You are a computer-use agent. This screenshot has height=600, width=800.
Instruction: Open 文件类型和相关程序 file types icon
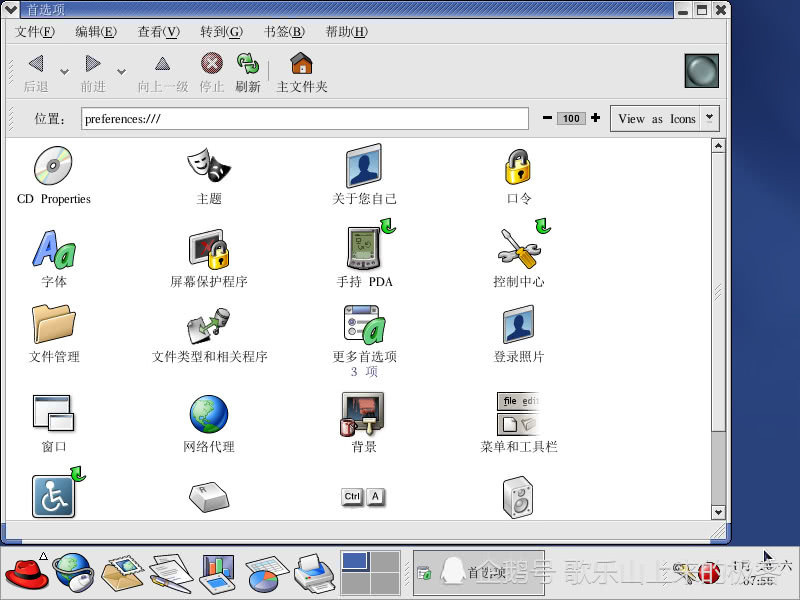coord(209,325)
